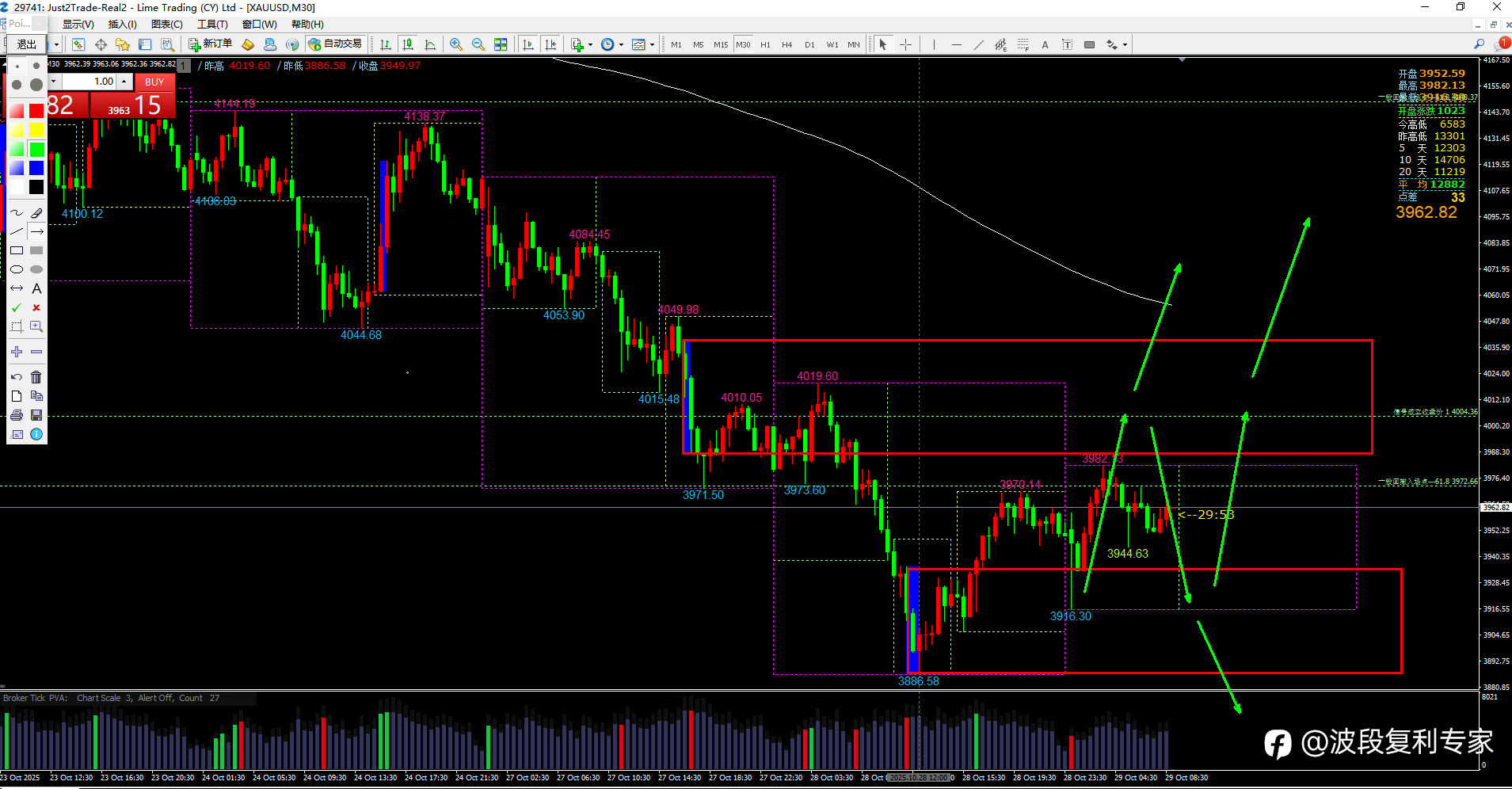The image size is (1512, 789).
Task: Select bar chart display icon
Action: point(386,44)
